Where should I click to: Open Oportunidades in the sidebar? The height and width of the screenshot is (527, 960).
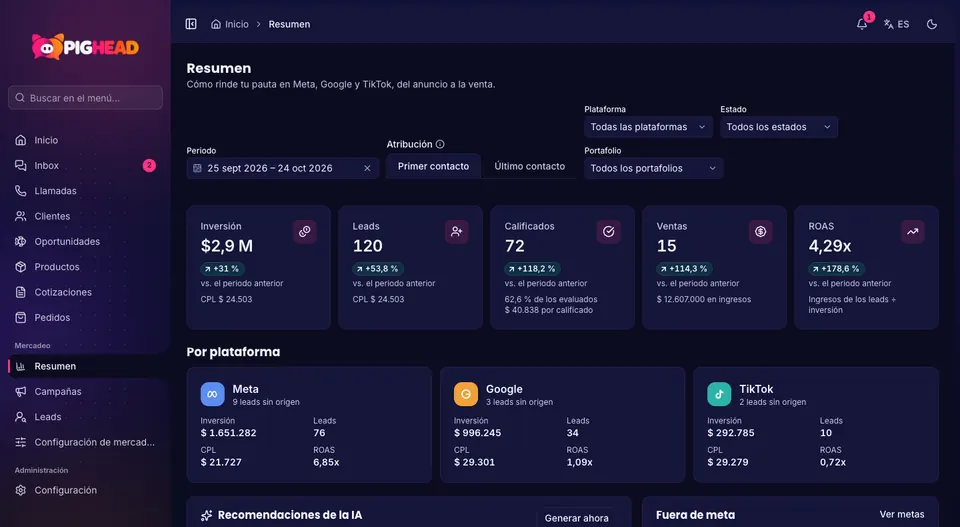[85, 241]
